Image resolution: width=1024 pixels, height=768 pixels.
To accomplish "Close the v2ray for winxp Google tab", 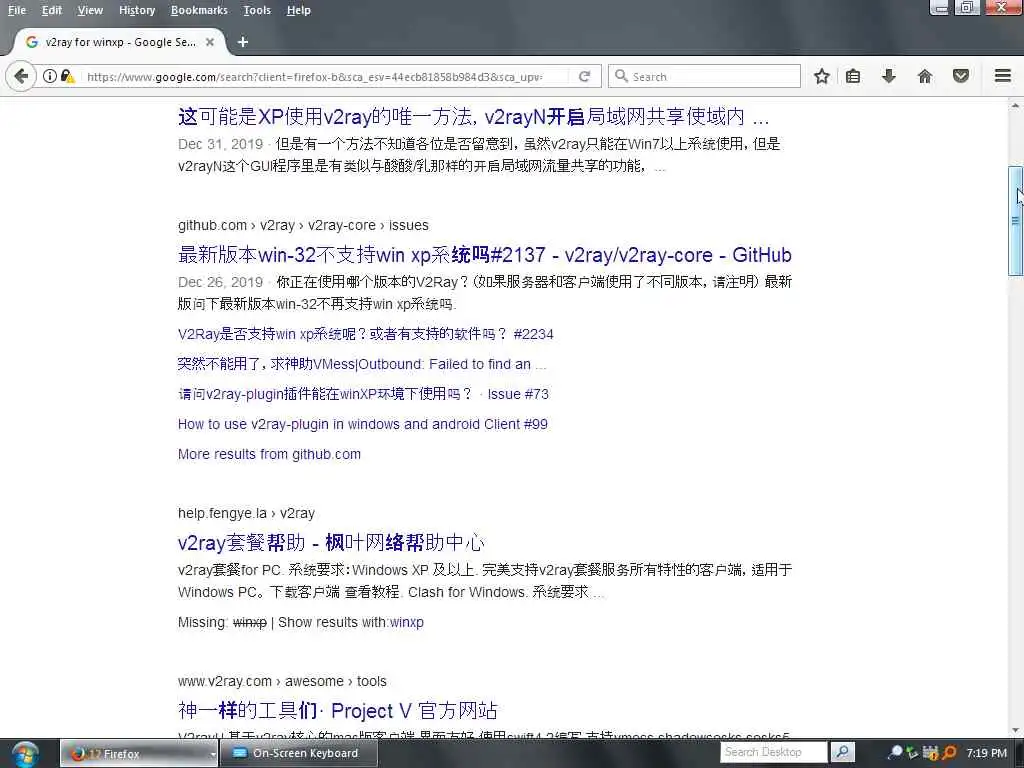I will (x=210, y=42).
